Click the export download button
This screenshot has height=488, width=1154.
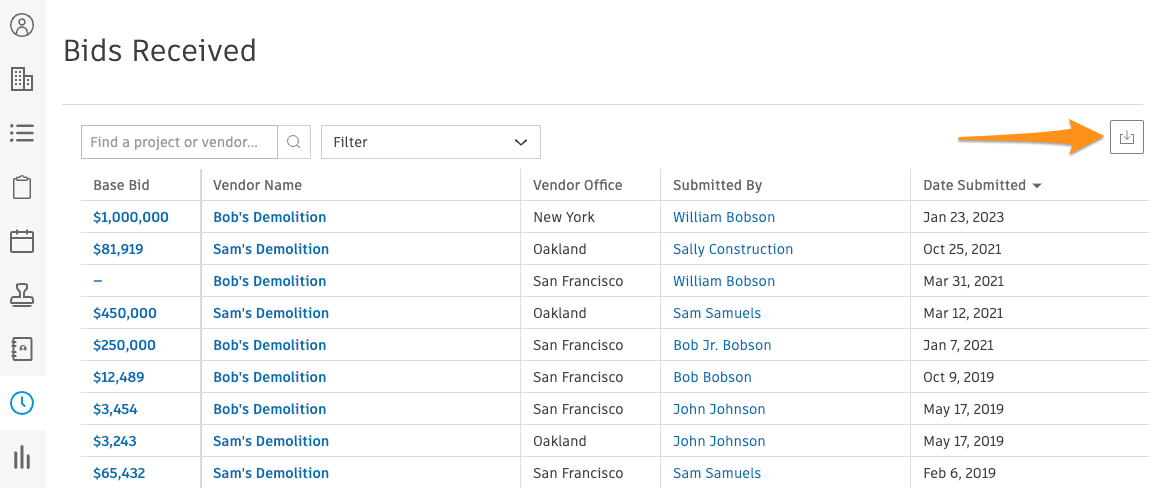pyautogui.click(x=1126, y=138)
